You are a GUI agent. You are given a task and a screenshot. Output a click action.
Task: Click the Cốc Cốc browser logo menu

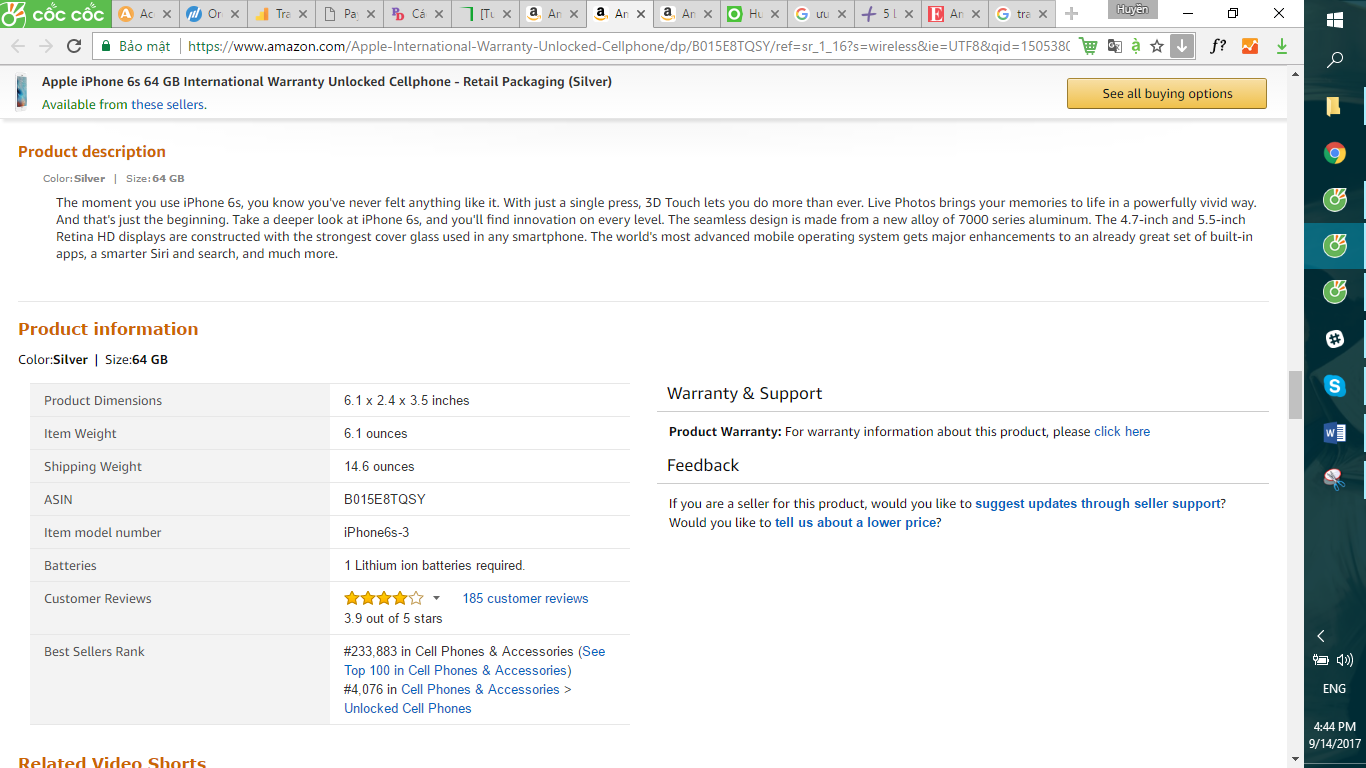(54, 14)
